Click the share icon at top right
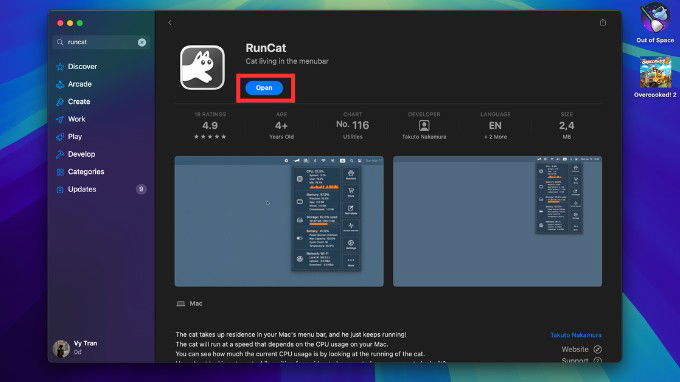 [602, 23]
